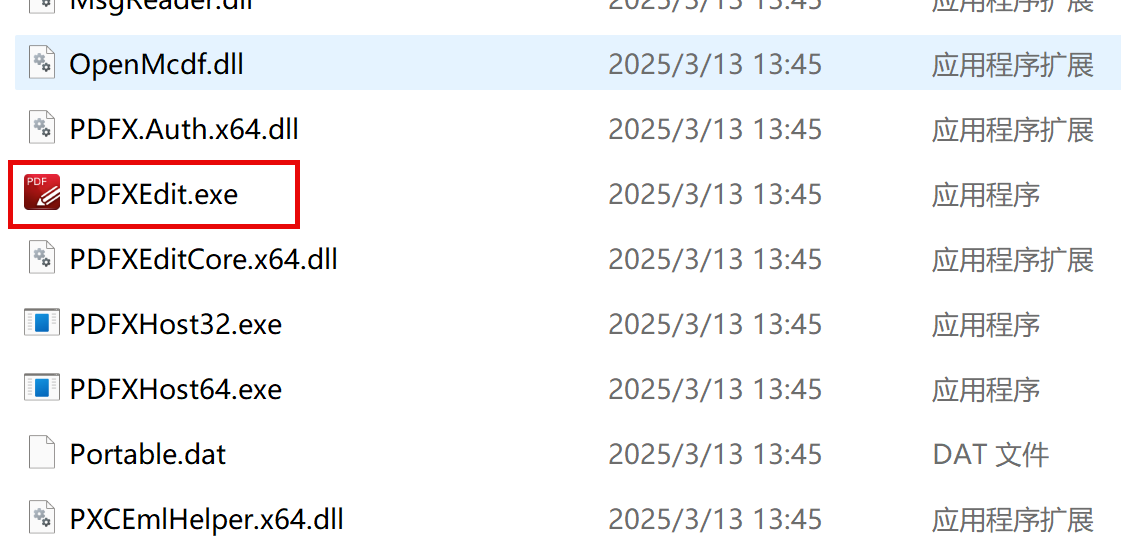Viewport: 1121px width, 551px height.
Task: Select the PDFXEdit.exe red PDF icon
Action: click(x=41, y=193)
